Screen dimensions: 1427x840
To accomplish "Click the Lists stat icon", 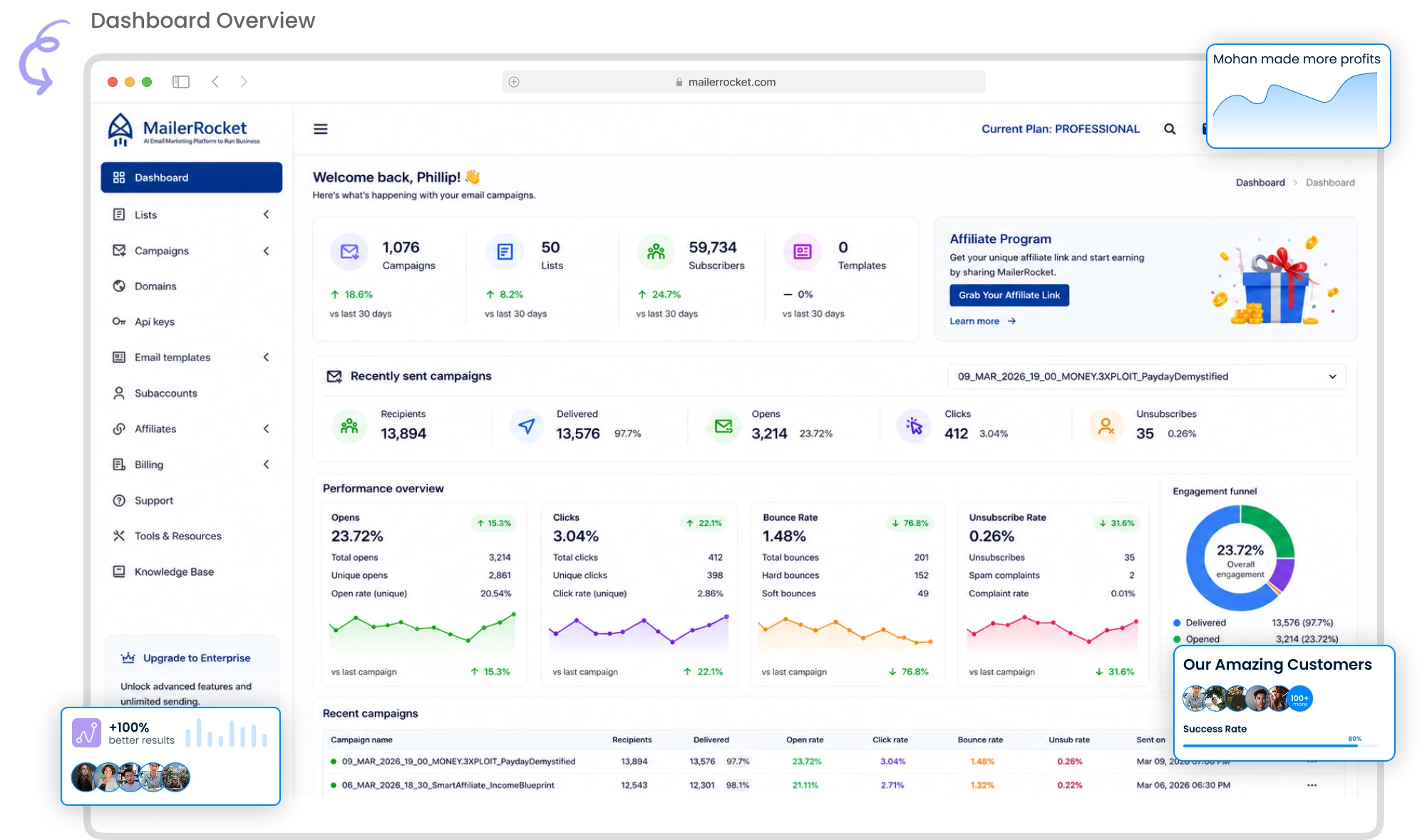I will [505, 252].
